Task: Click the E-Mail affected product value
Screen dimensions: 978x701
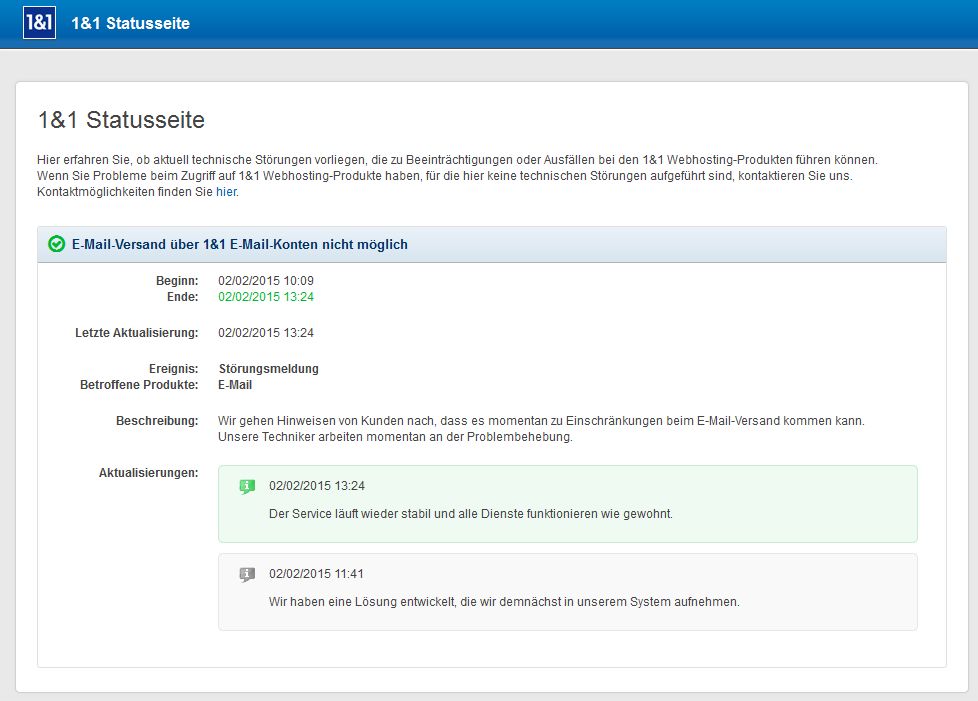Action: point(235,385)
